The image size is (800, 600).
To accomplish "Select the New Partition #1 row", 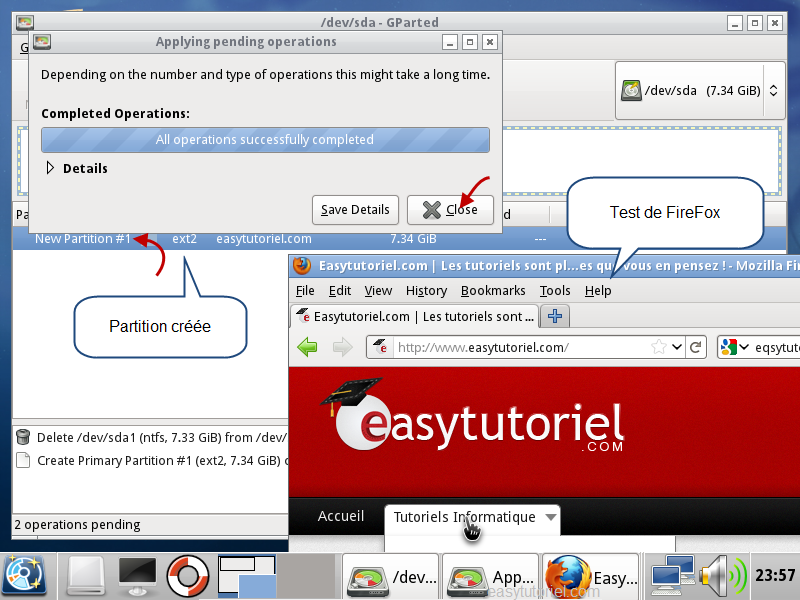I will 399,239.
